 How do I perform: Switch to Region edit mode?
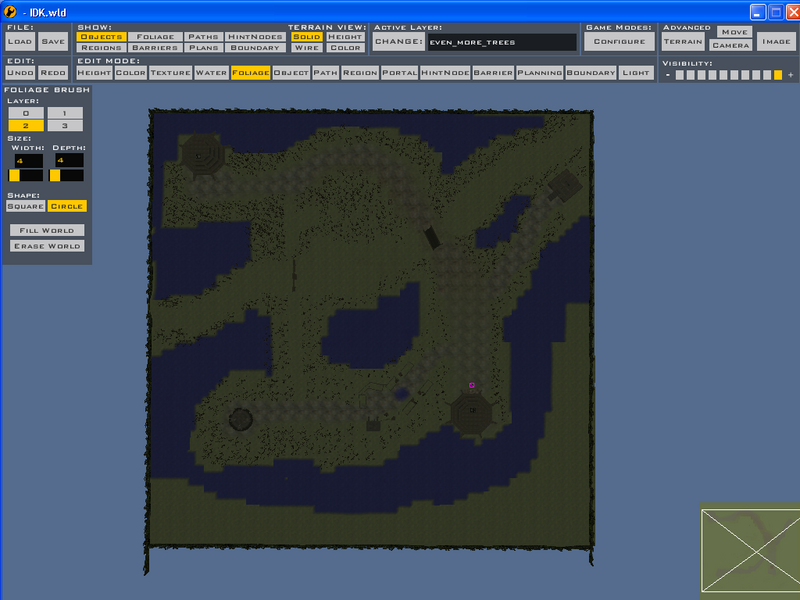tap(360, 72)
